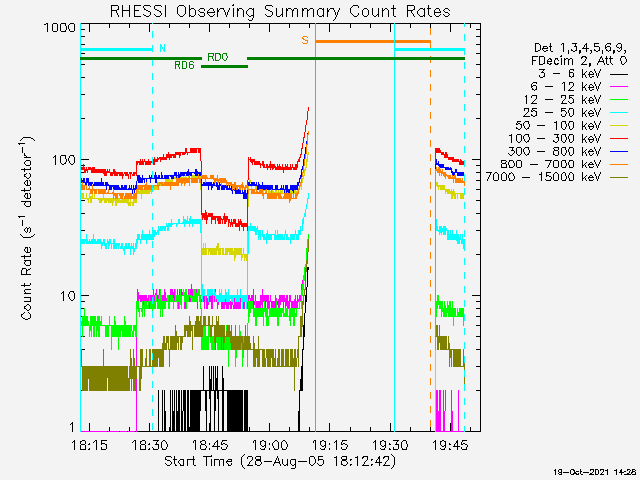Click the x-axis tick label 18:45

click(210, 445)
